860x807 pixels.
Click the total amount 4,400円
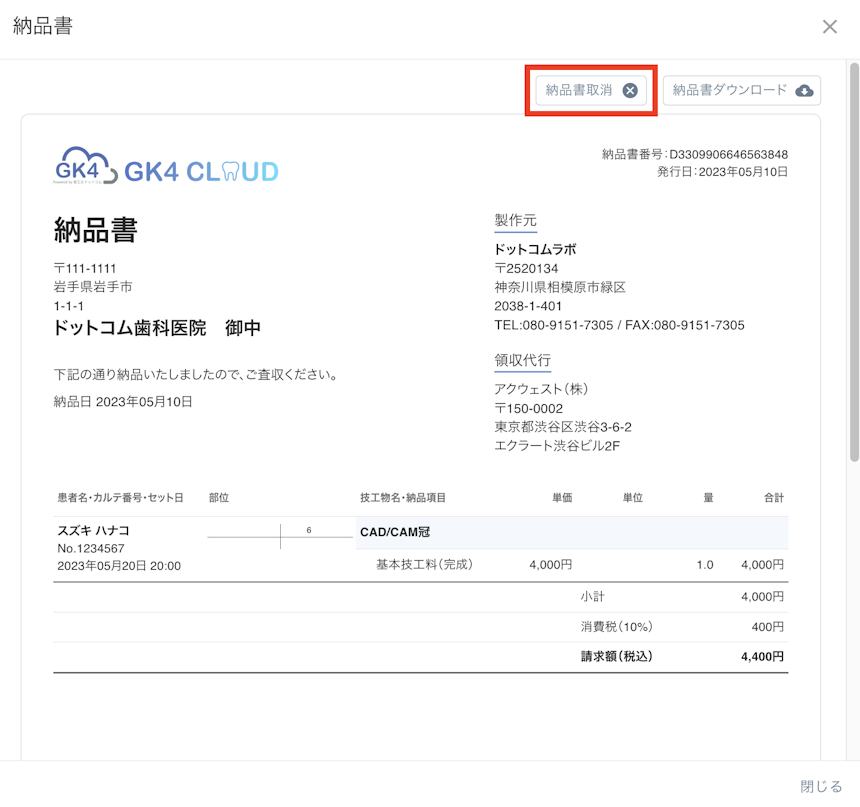[762, 656]
